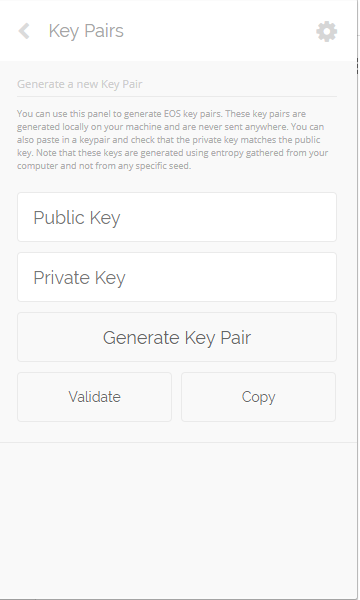
Task: Copy the generated key pair
Action: tap(259, 397)
